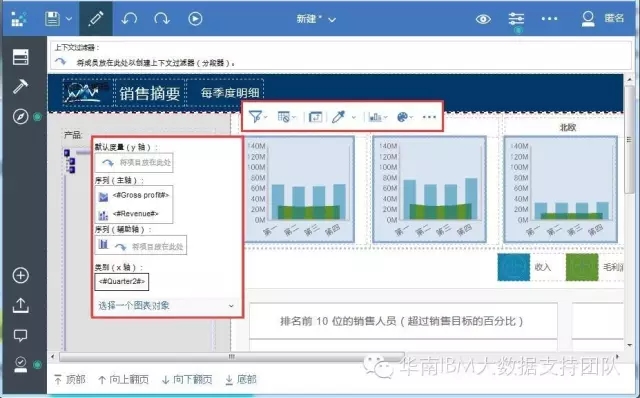This screenshot has height=398, width=640.
Task: Open the properties sliders icon
Action: 516,19
